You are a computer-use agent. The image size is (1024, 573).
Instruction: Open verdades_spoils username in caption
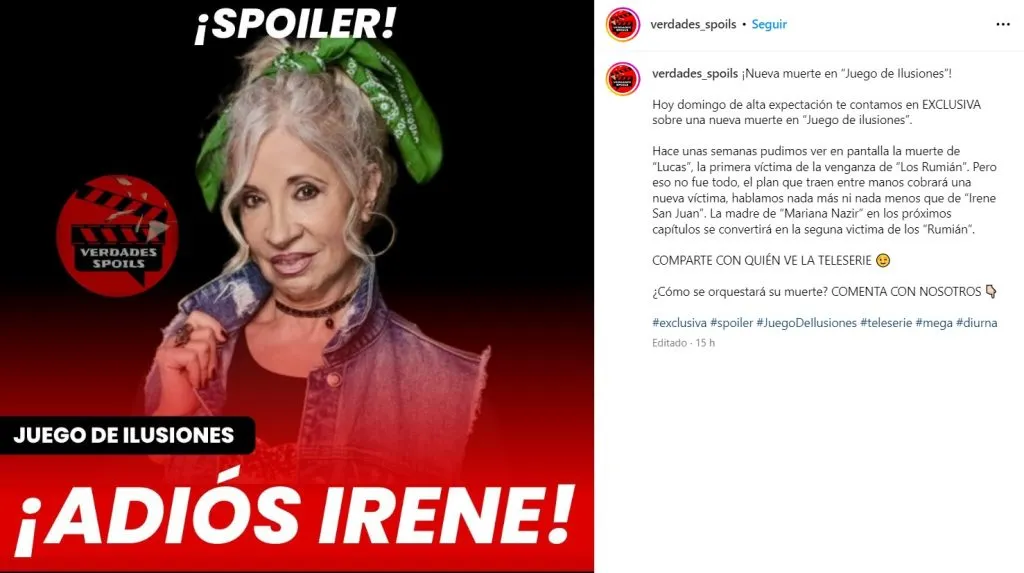click(695, 74)
